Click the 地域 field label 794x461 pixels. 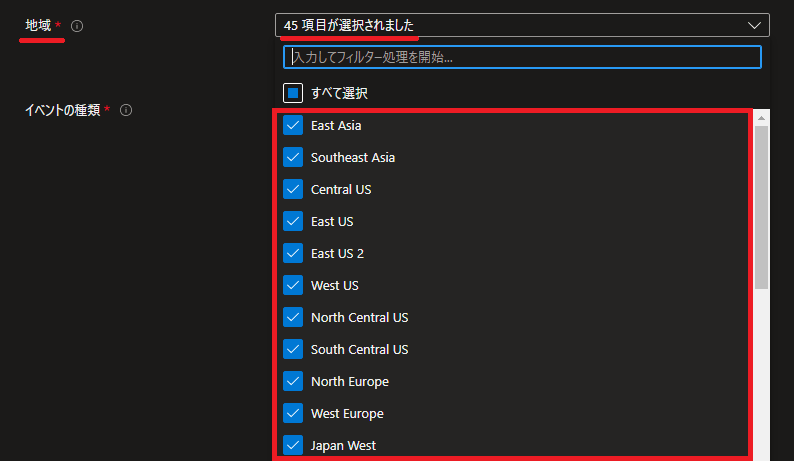click(x=38, y=25)
